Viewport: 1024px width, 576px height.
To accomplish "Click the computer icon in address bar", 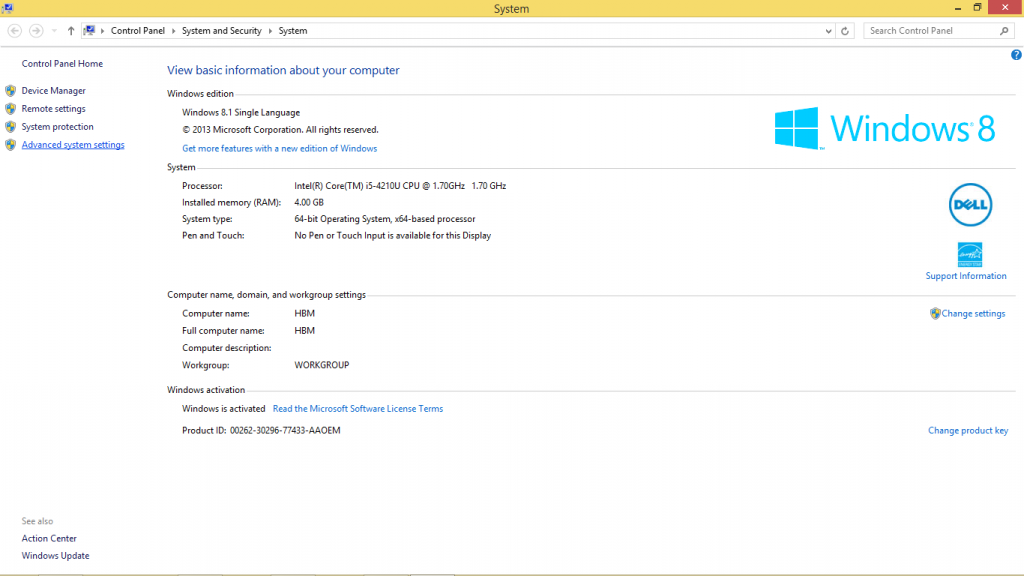I will tap(89, 31).
